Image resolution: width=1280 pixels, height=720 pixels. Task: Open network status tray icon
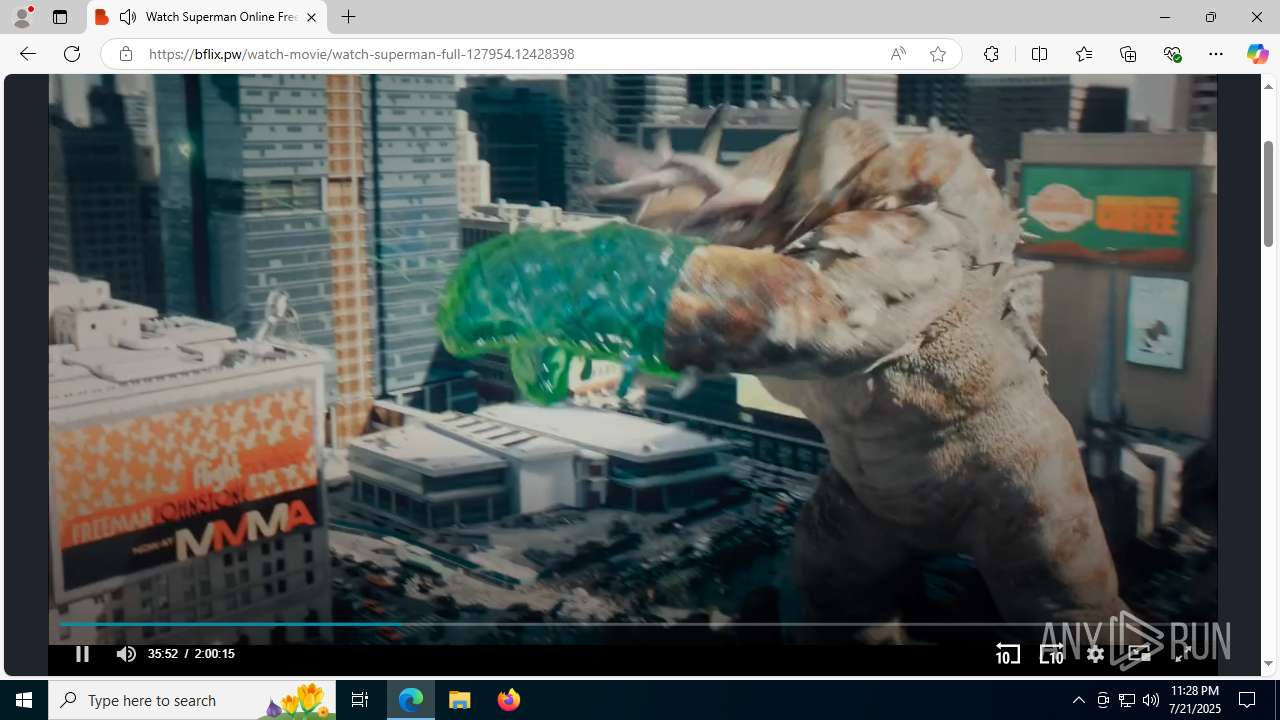(x=1127, y=700)
